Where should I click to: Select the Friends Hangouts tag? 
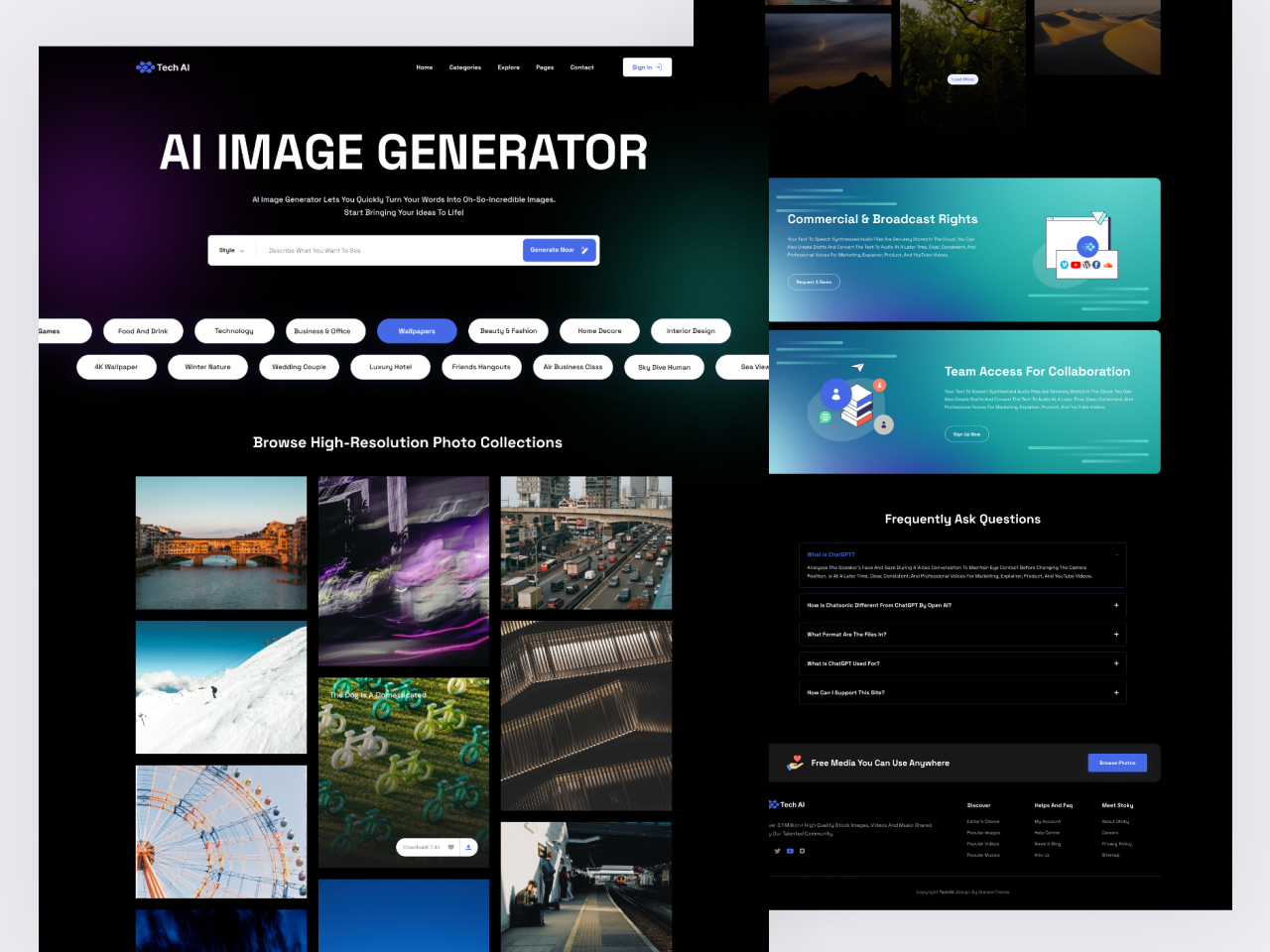pos(481,367)
